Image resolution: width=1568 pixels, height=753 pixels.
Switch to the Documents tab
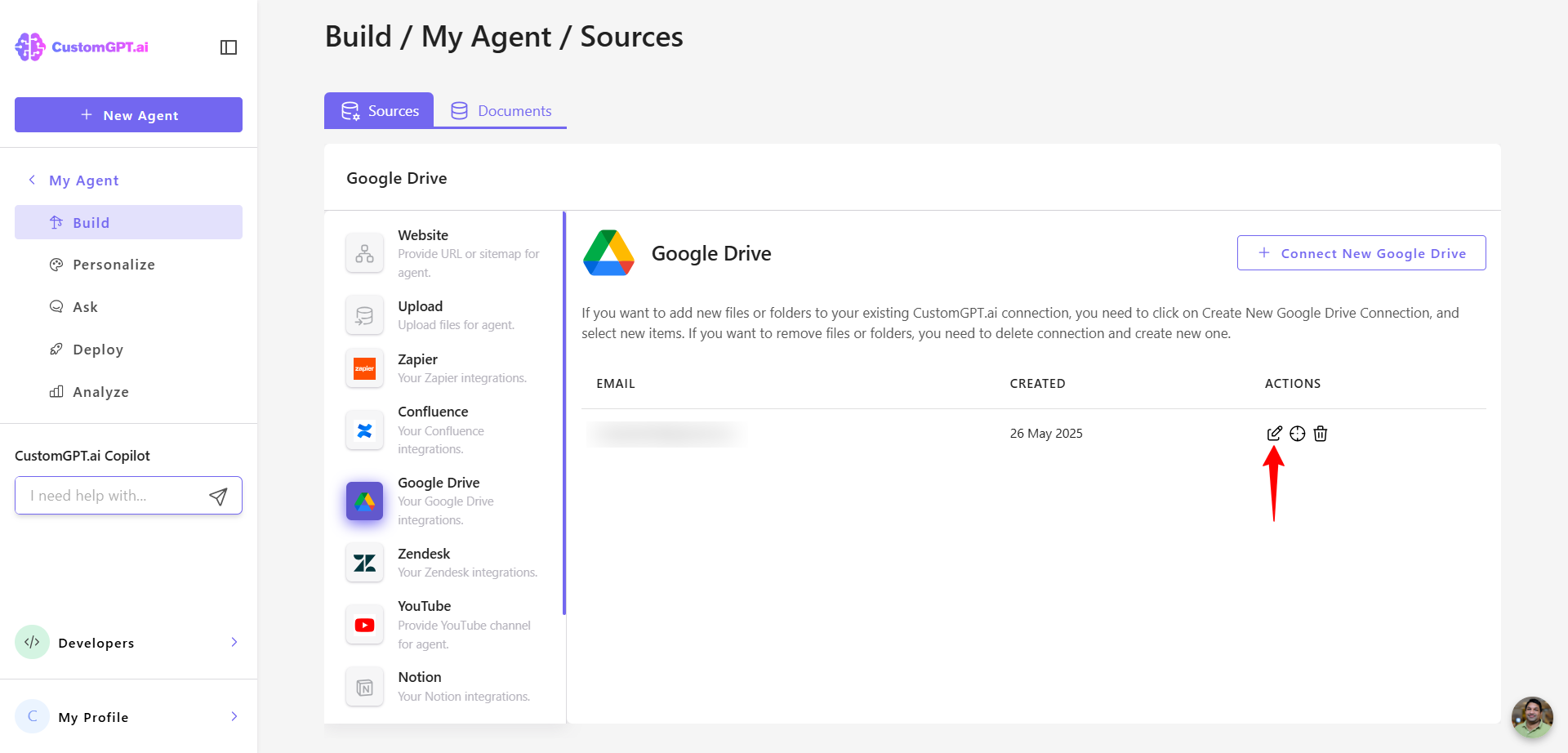pyautogui.click(x=501, y=110)
